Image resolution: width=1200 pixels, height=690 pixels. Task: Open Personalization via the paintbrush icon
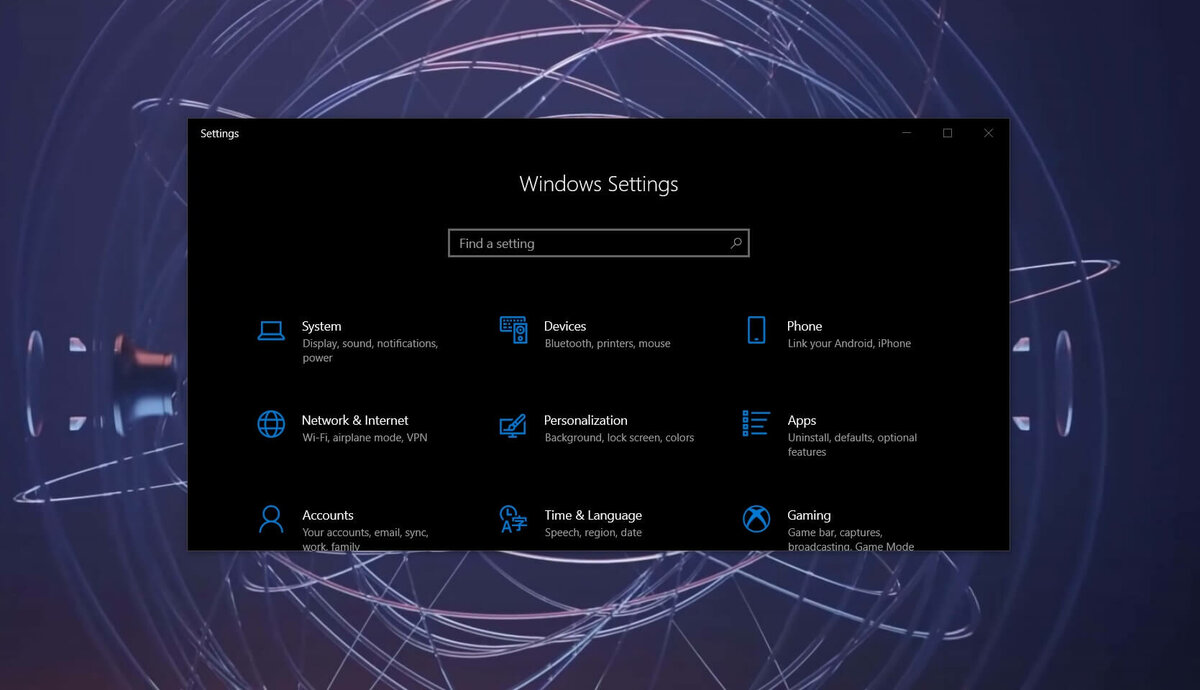(512, 424)
